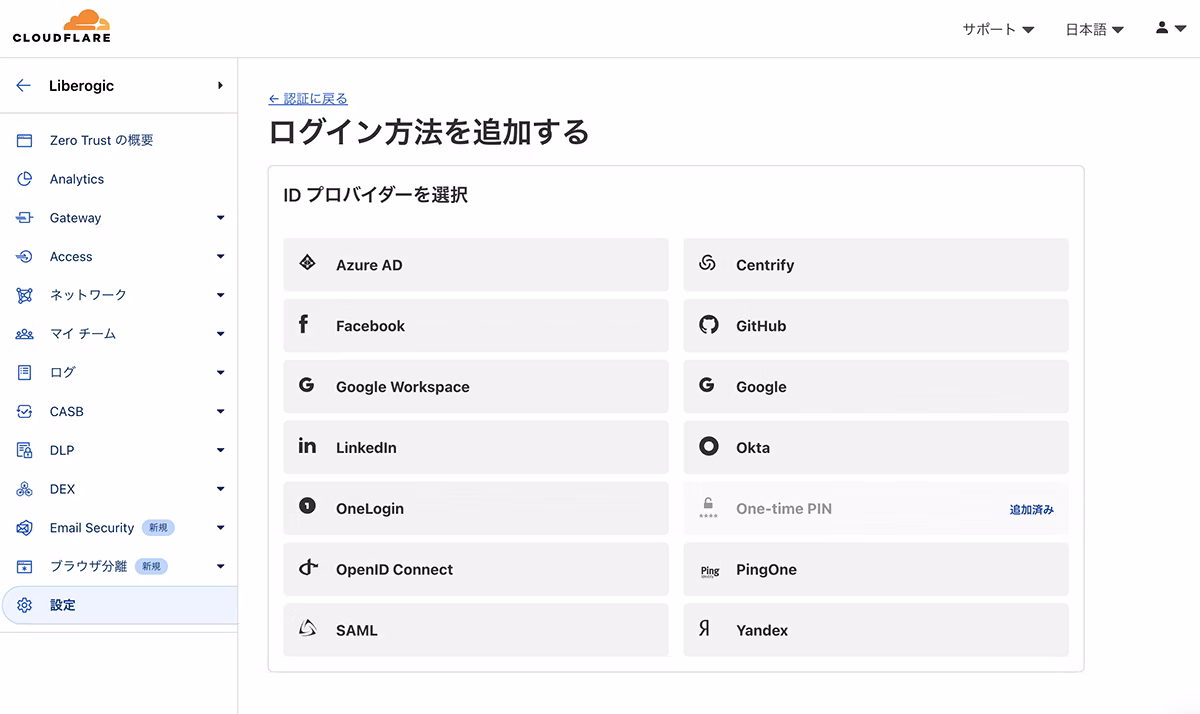Click the Centrify logo icon
The width and height of the screenshot is (1200, 714).
[707, 263]
